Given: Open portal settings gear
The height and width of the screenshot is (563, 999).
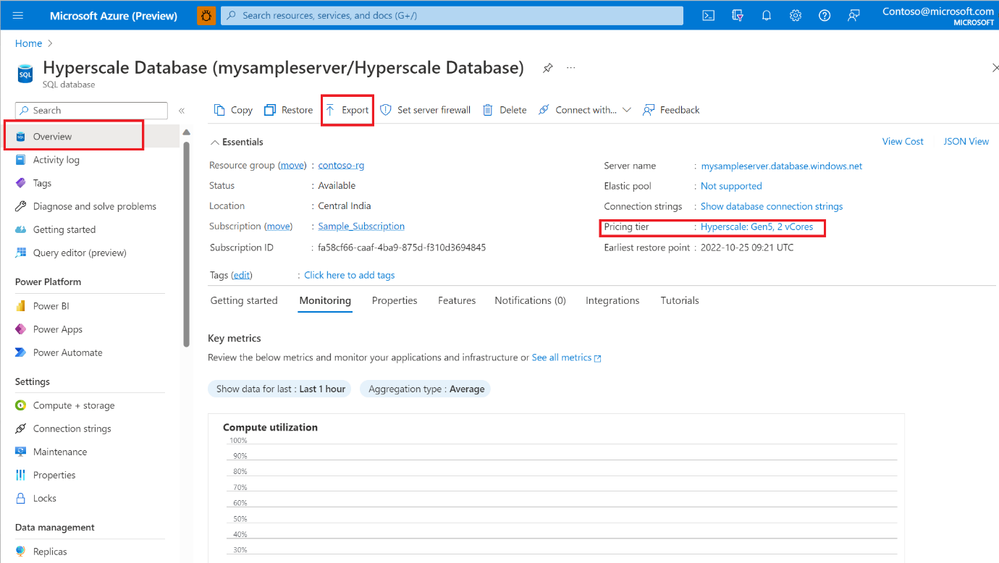Looking at the screenshot, I should click(x=795, y=15).
